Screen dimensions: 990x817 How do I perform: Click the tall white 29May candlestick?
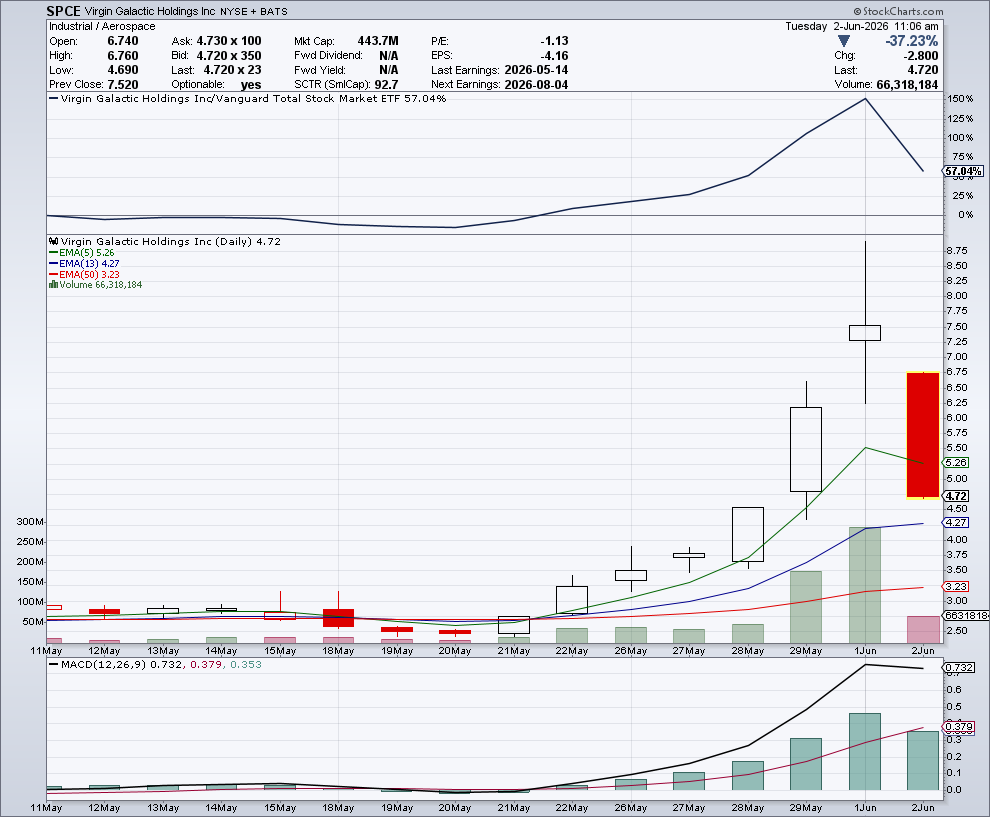(x=806, y=450)
